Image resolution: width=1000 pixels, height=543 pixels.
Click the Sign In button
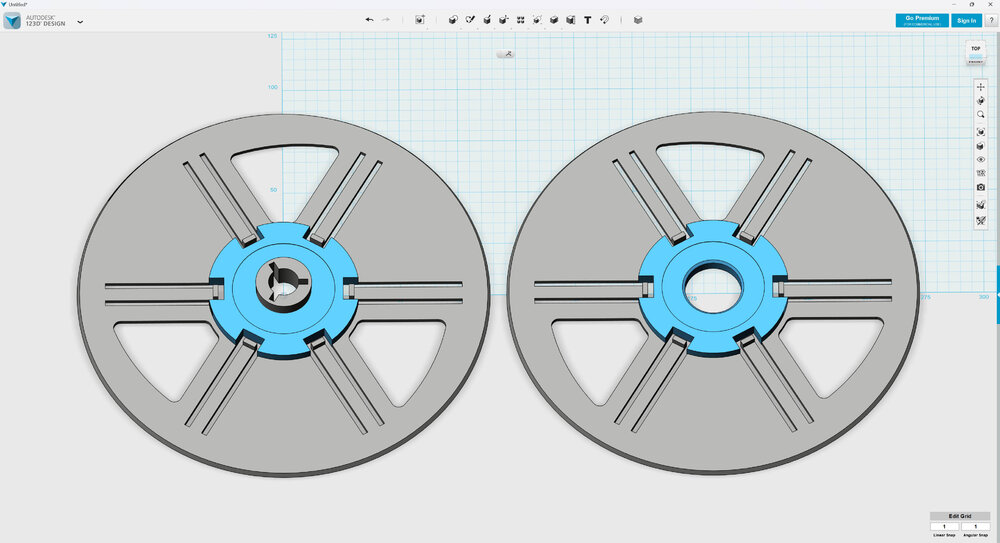pos(966,20)
